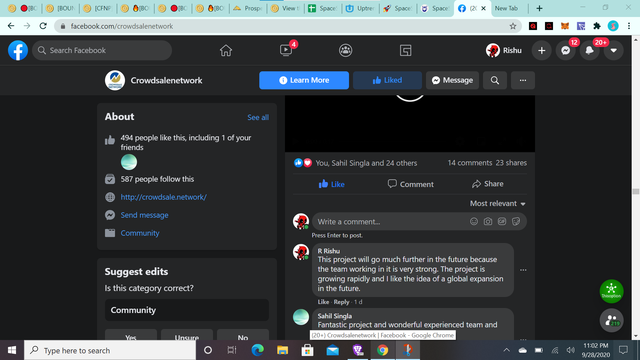Open the Notifications bell icon
This screenshot has height=360, width=640.
click(589, 50)
